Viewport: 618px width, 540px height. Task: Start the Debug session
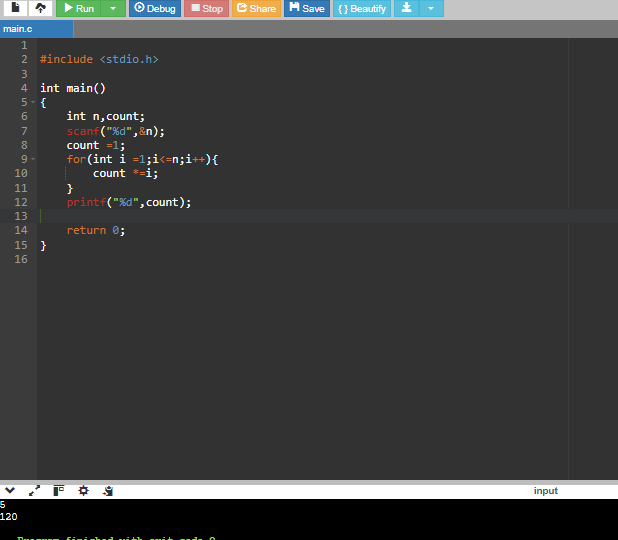(155, 8)
